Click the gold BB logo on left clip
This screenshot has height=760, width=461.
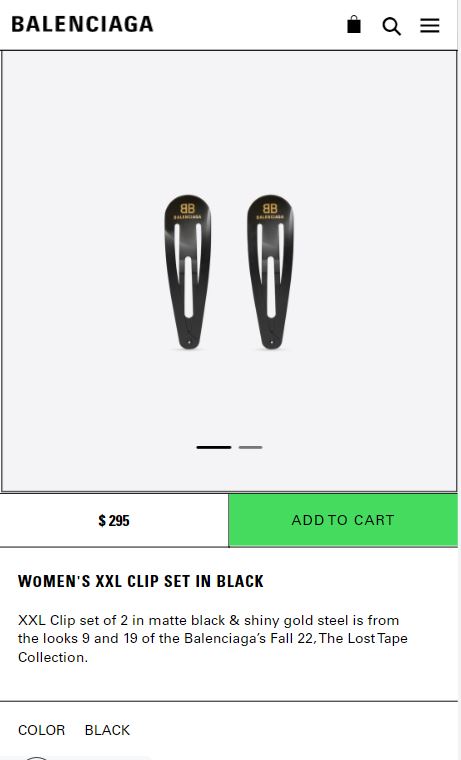tap(188, 208)
